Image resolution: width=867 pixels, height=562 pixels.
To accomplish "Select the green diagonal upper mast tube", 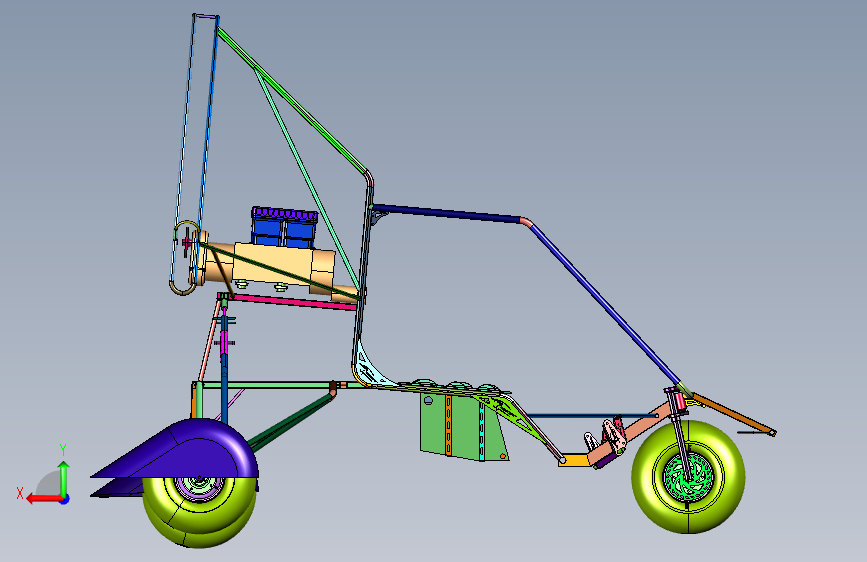I will pyautogui.click(x=291, y=100).
